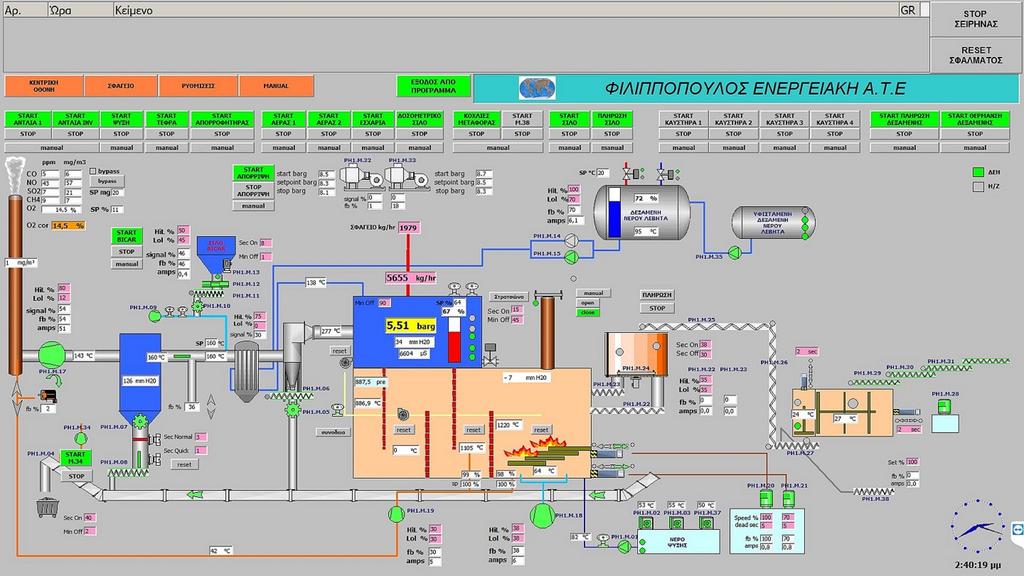Viewport: 1024px width, 576px height.
Task: Click the damper actuator motor near fb % 2
Action: (47, 395)
